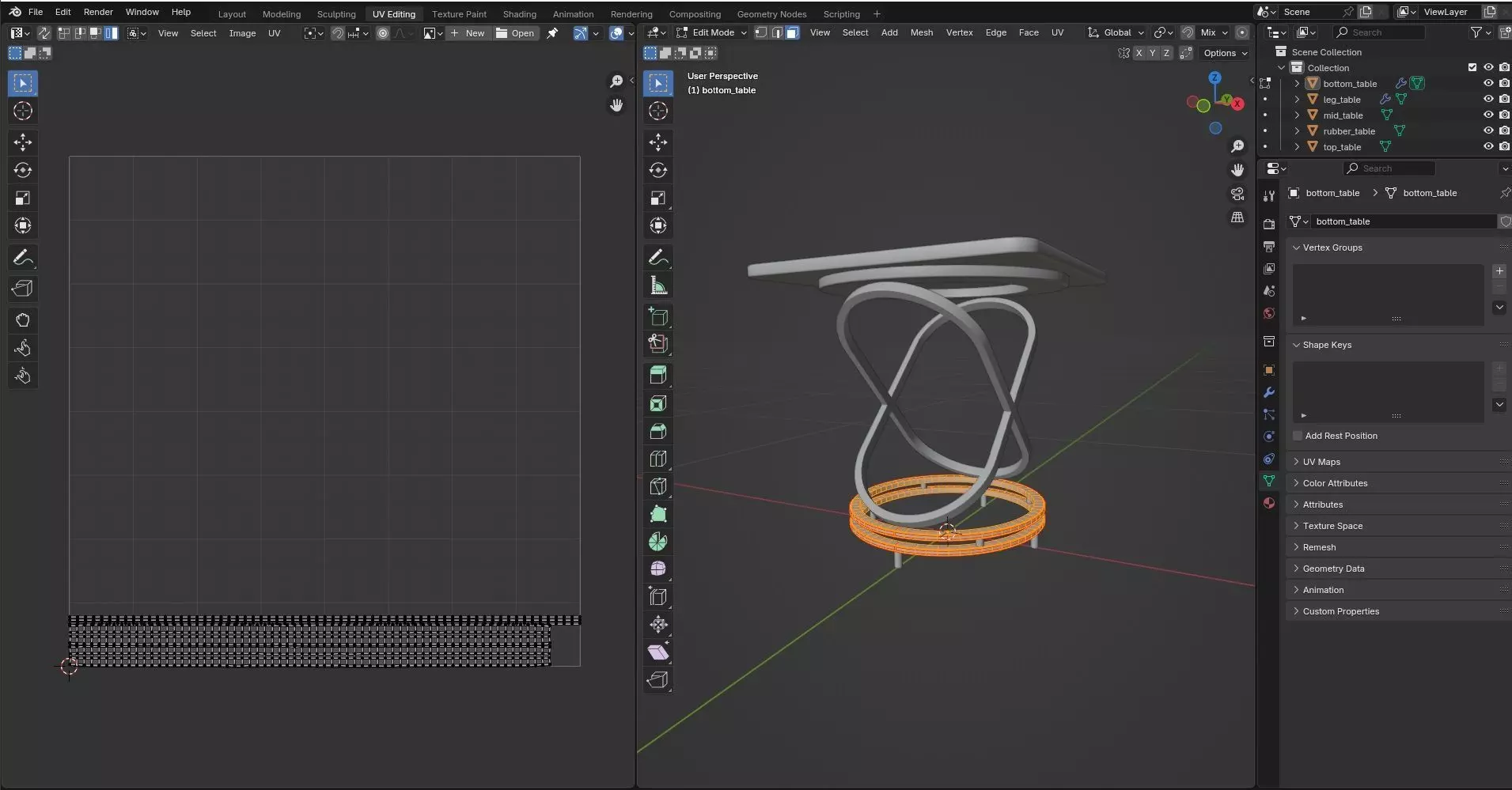Toggle camera view in 3D viewport
1512x790 pixels.
coord(1237,194)
